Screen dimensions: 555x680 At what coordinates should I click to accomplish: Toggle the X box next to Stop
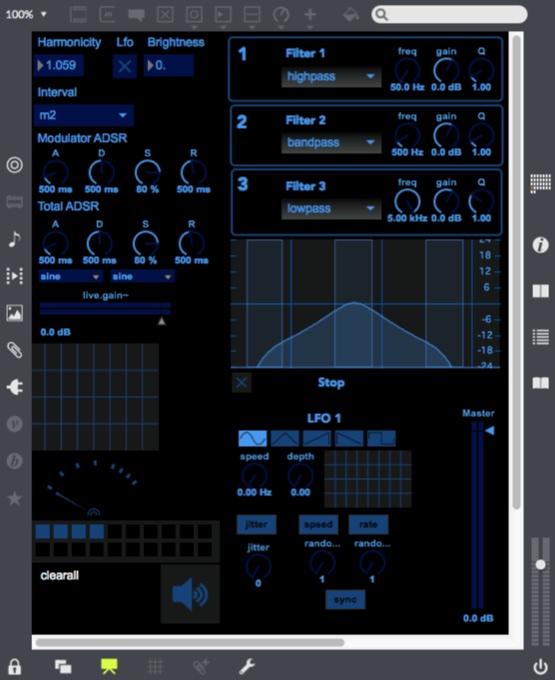point(242,382)
